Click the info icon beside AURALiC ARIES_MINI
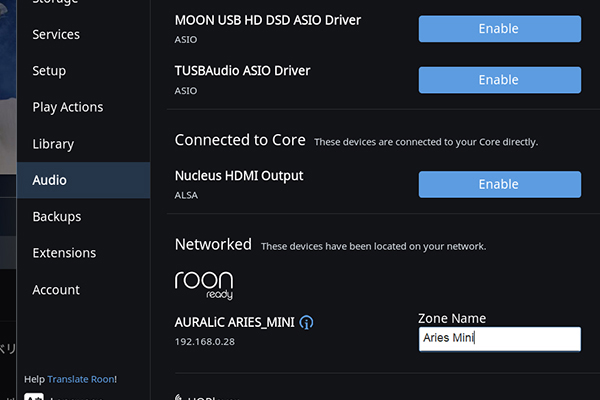Screen dimensions: 600x400 [307, 322]
